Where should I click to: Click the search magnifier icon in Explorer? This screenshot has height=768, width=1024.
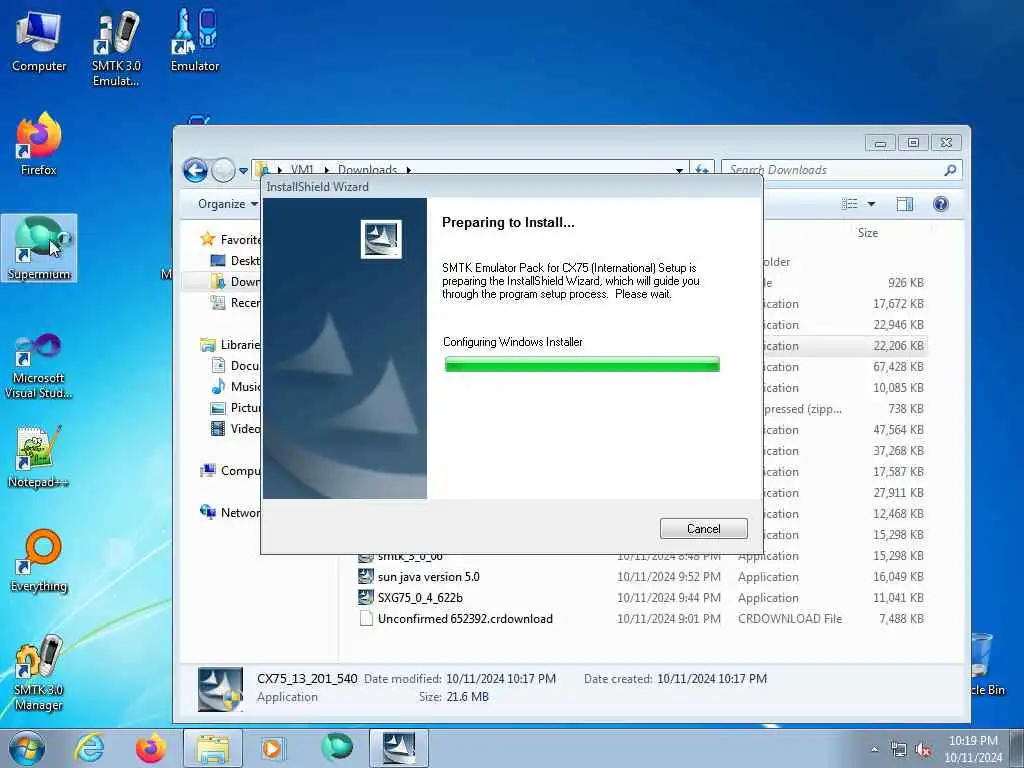pyautogui.click(x=950, y=170)
